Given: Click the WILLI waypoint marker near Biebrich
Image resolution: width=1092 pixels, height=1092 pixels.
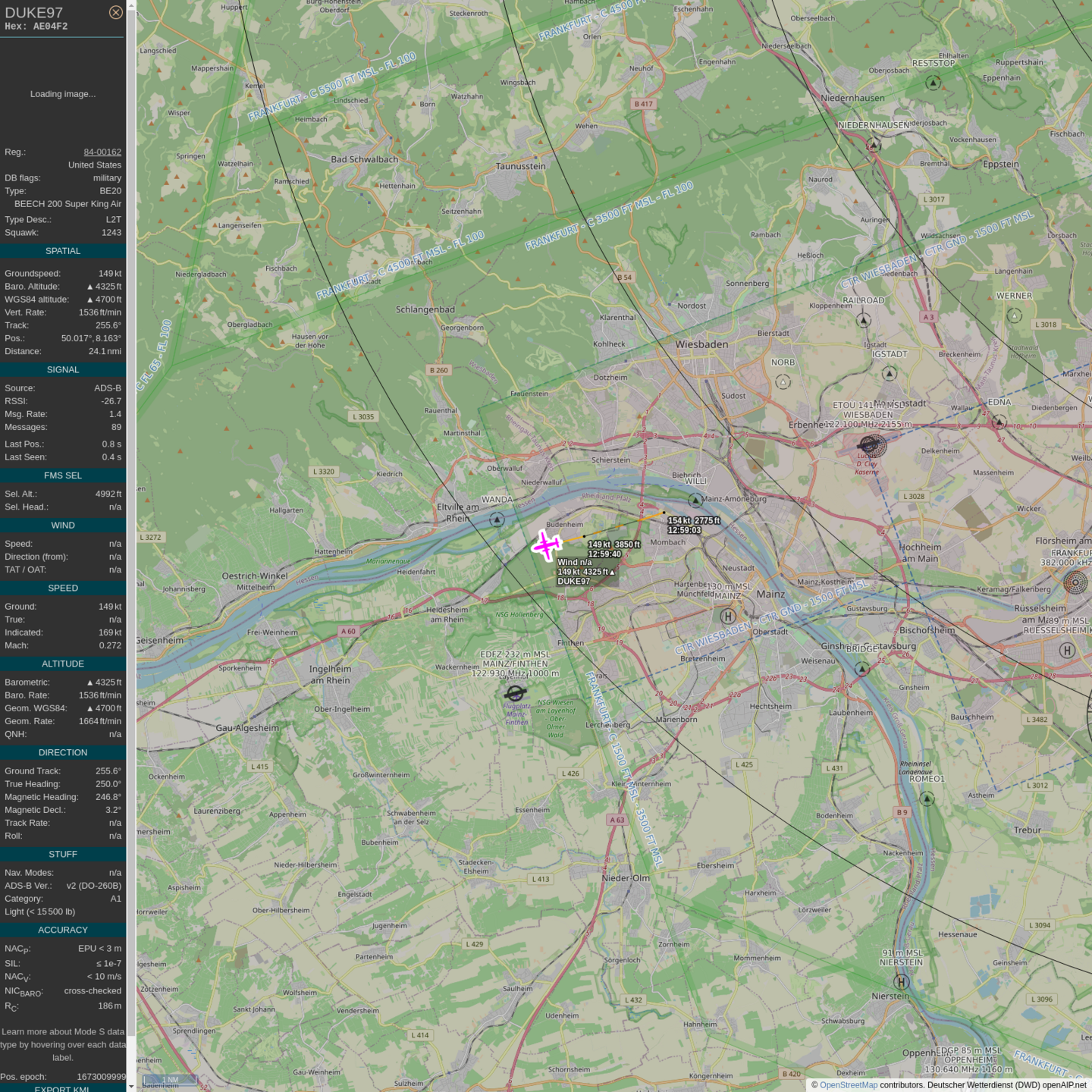Looking at the screenshot, I should [x=695, y=500].
